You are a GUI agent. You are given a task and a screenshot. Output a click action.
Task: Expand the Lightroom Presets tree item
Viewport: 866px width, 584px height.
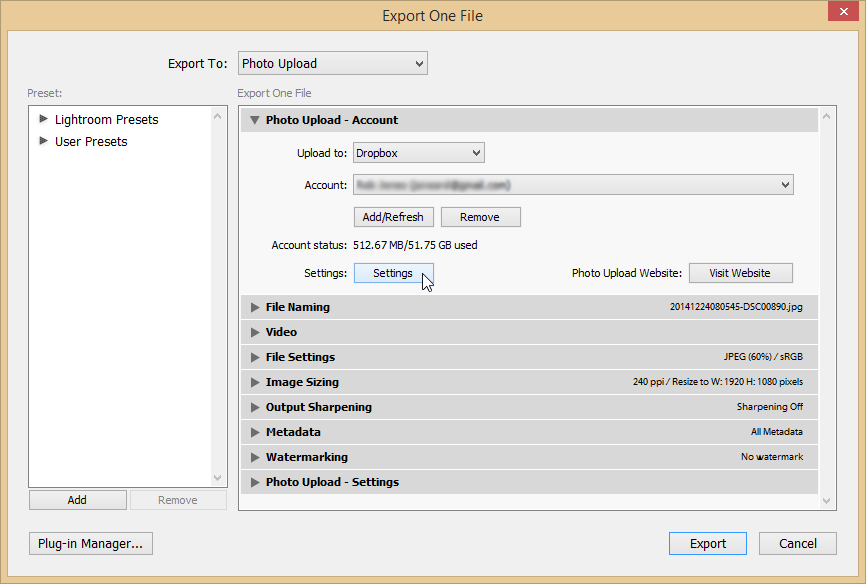[43, 119]
